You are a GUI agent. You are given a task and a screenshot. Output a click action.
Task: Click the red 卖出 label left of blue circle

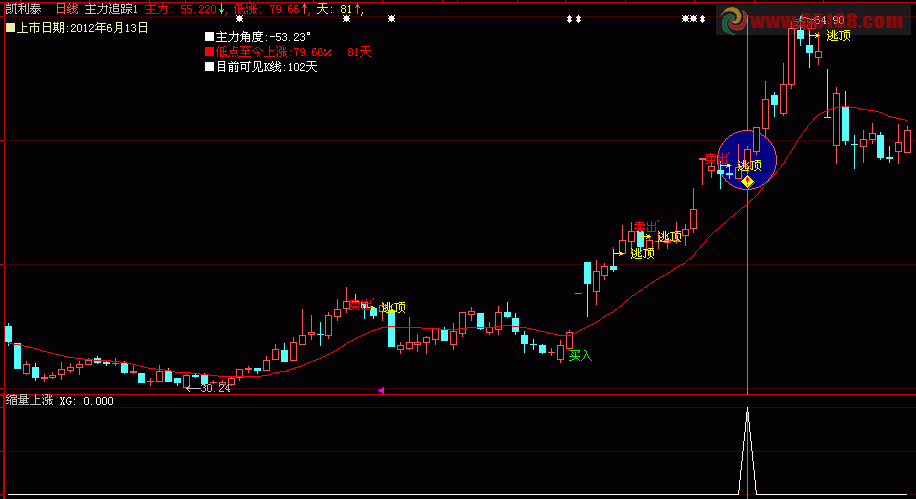tap(716, 159)
